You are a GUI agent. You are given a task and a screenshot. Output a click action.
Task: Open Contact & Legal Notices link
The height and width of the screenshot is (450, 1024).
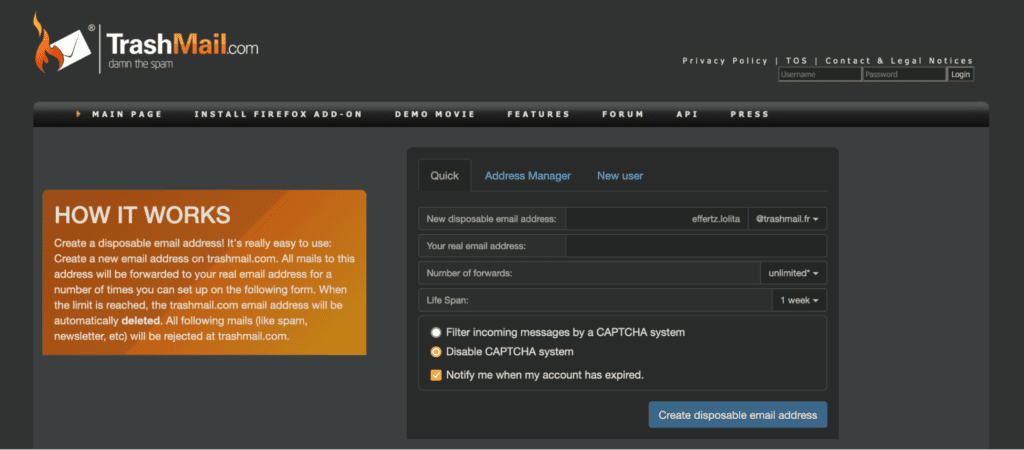899,61
